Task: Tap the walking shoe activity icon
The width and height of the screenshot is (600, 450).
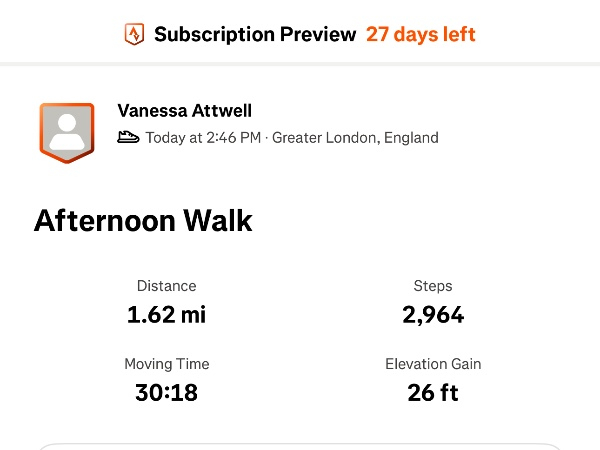Action: [x=128, y=138]
